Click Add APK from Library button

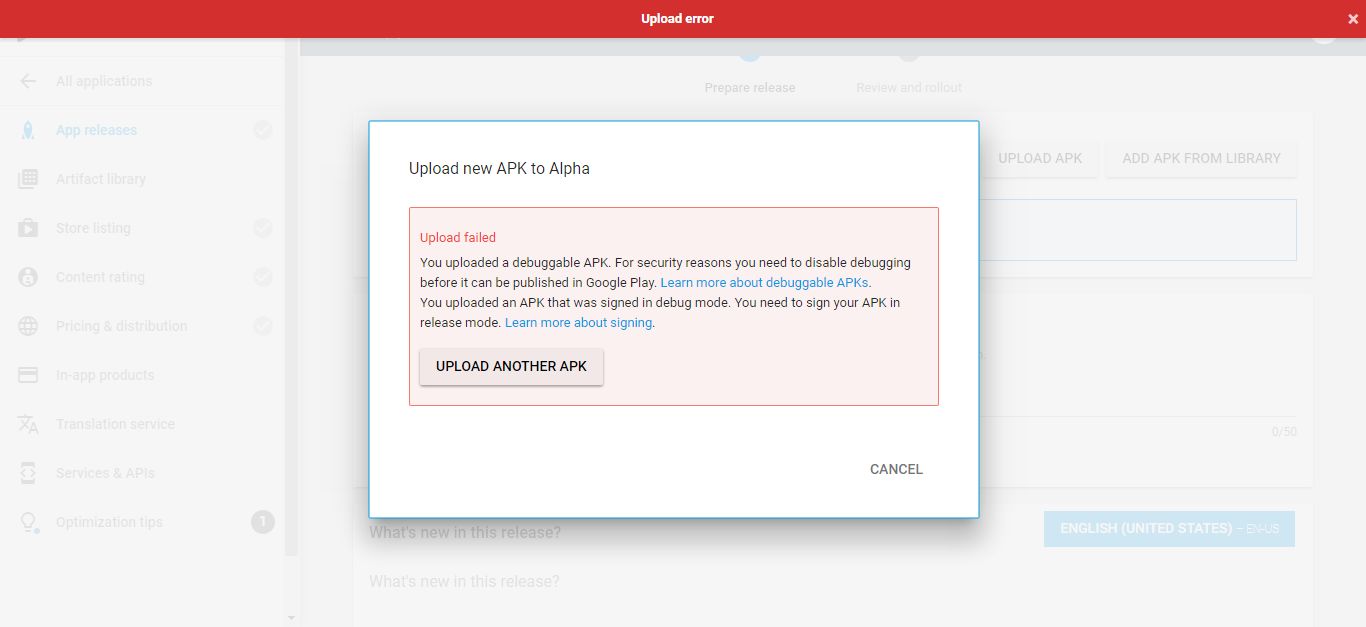pyautogui.click(x=1201, y=158)
